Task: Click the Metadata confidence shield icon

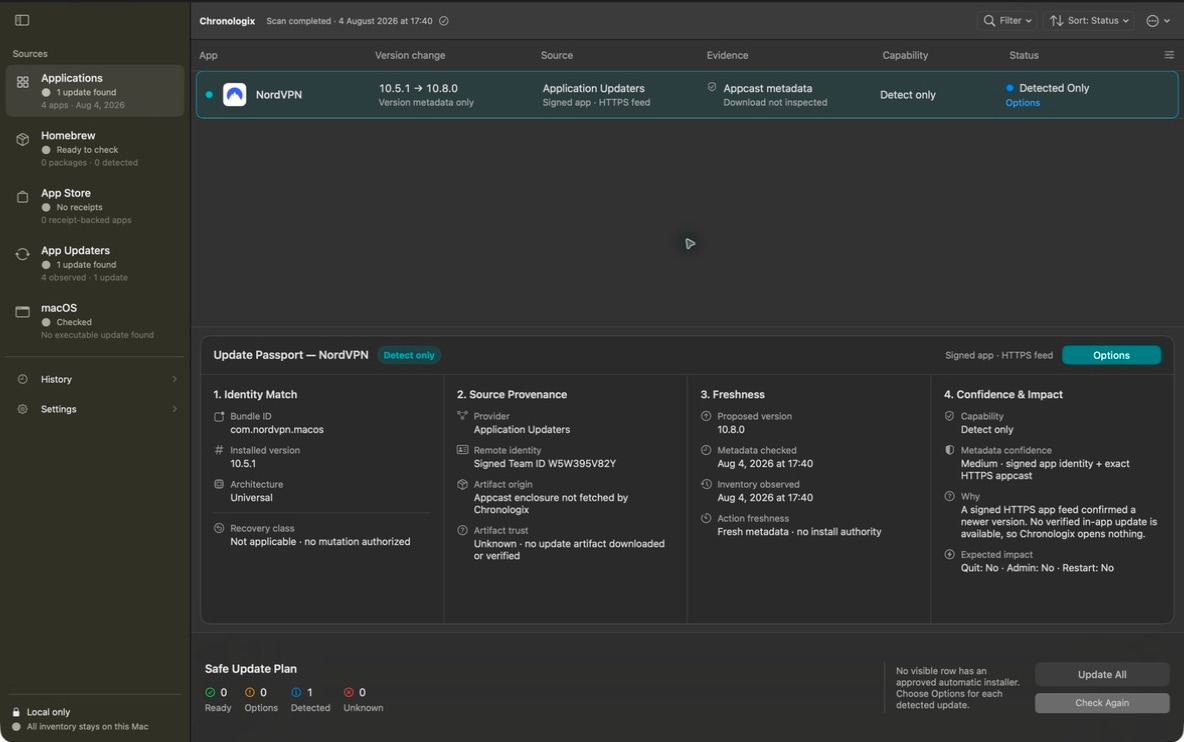Action: [x=949, y=450]
